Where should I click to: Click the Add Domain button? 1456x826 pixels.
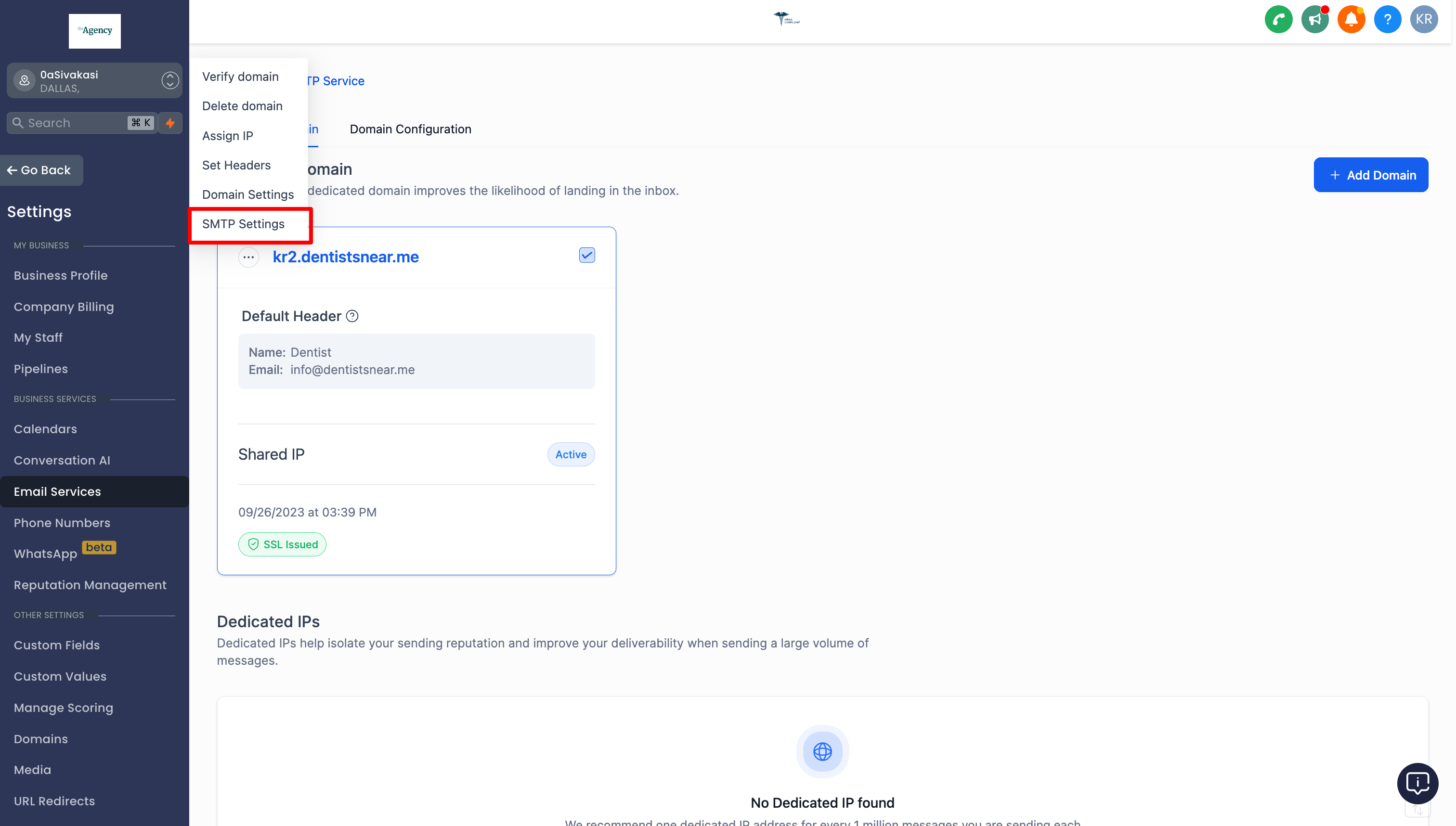(x=1370, y=175)
